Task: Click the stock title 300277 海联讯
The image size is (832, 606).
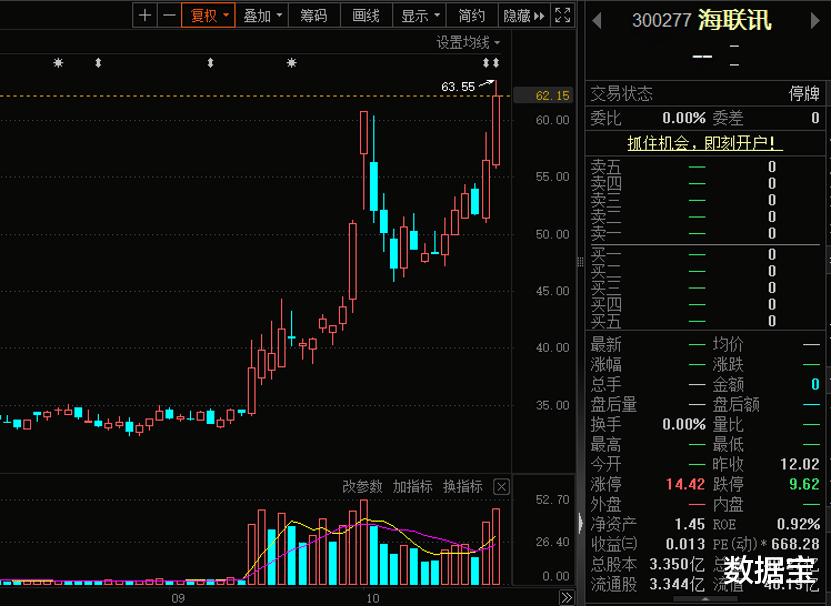Action: coord(701,20)
